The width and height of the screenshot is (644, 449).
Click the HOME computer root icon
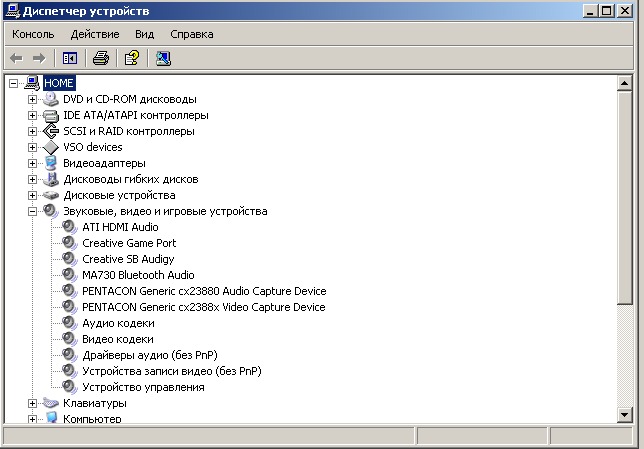[32, 83]
